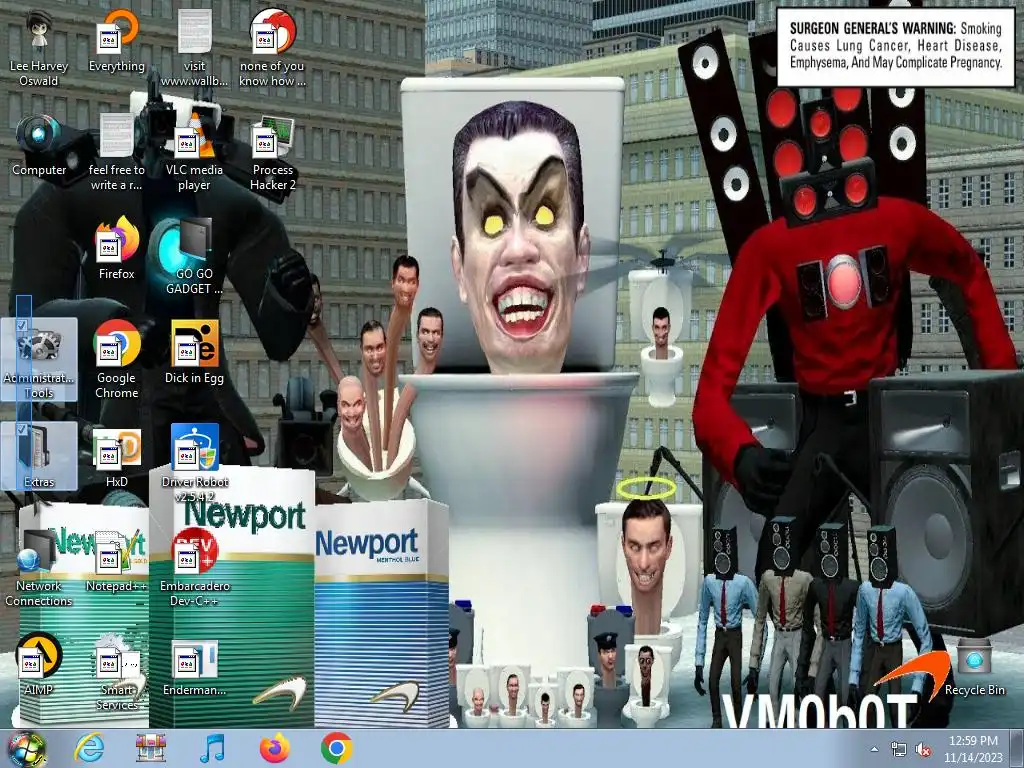Open the Windows Start menu orb
The image size is (1024, 768).
[x=26, y=748]
